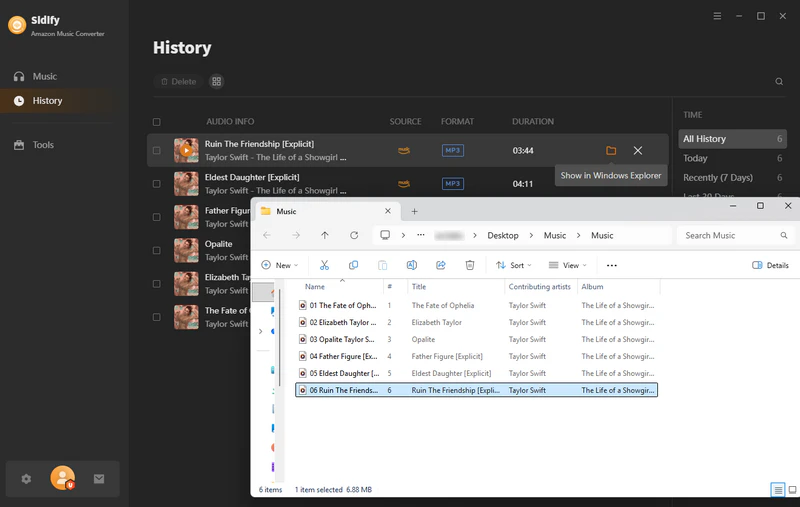
Task: Open the New dropdown in Explorer
Action: (x=280, y=265)
